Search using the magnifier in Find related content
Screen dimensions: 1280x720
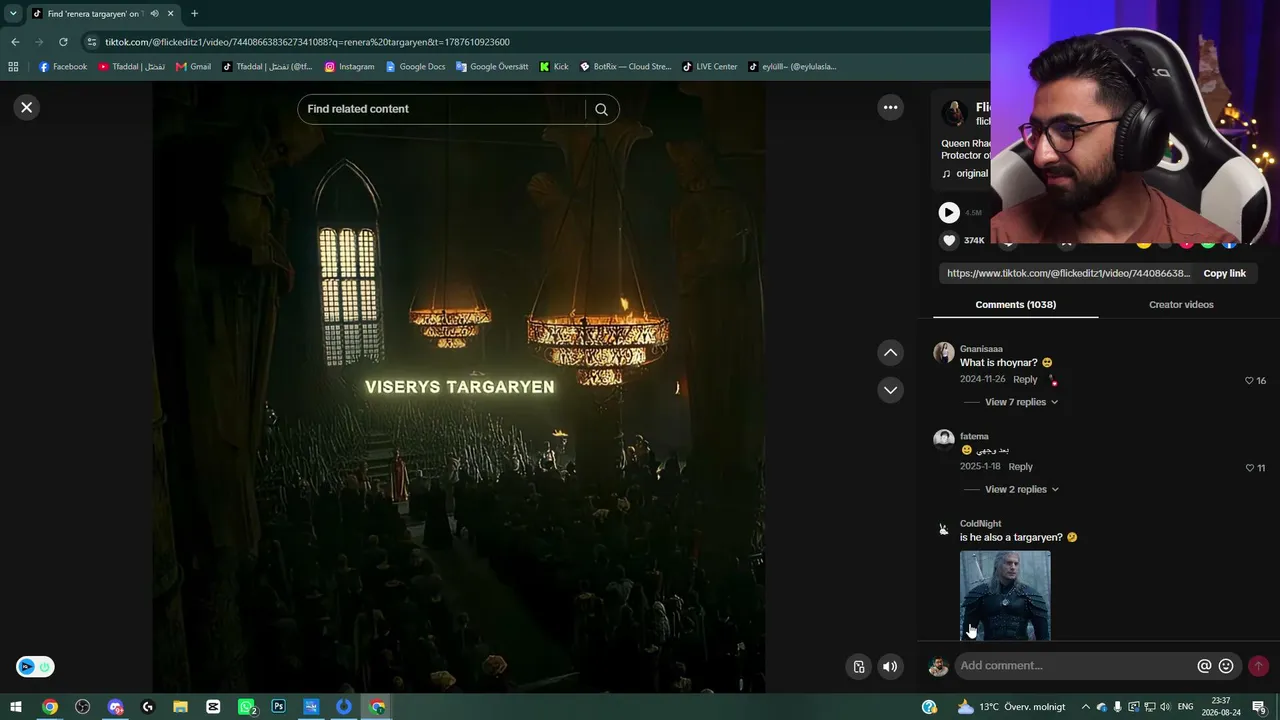point(601,109)
